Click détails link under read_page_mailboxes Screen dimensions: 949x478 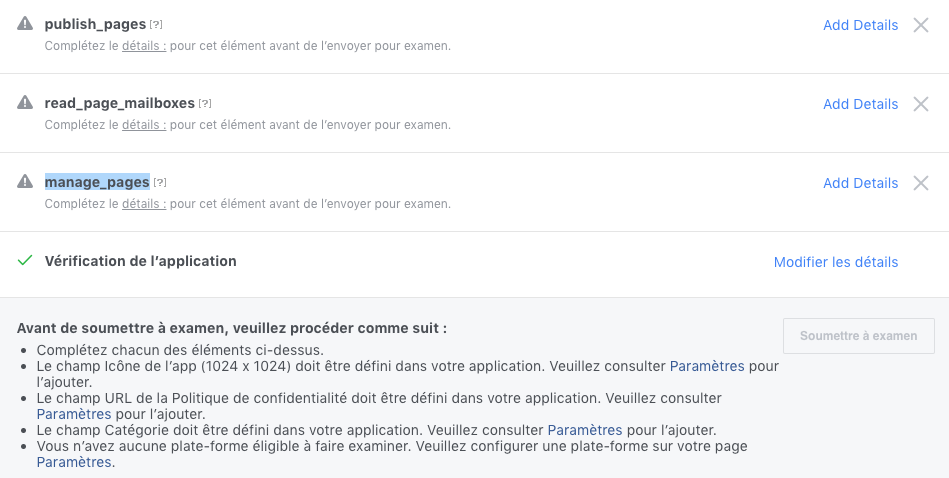coord(143,125)
